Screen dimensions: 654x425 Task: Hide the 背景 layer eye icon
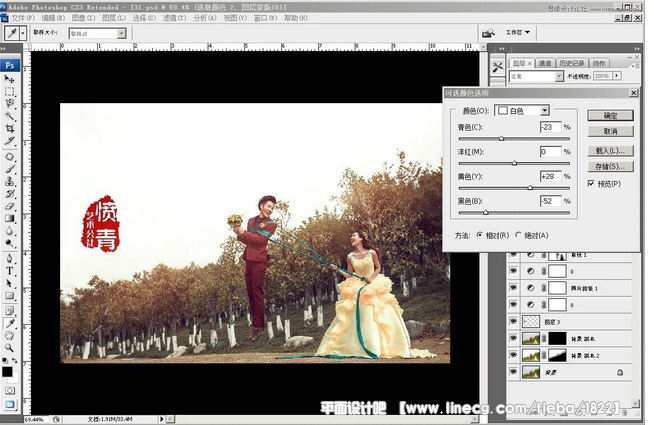coord(513,372)
